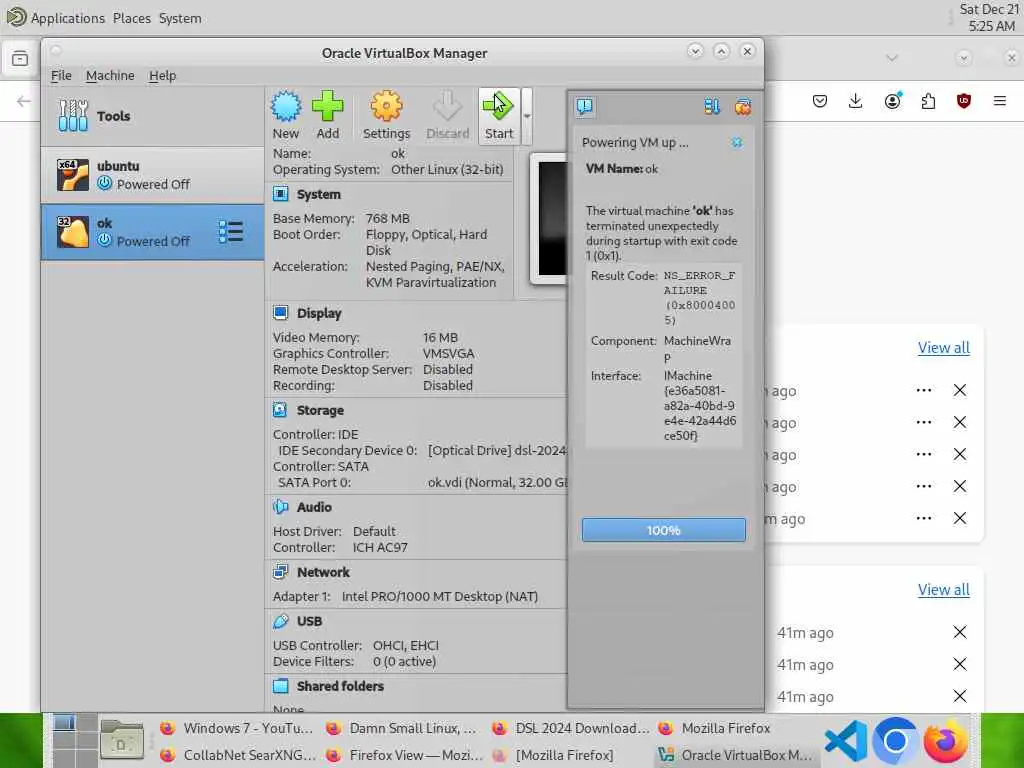
Task: Click the upper View all link in Firefox
Action: (944, 347)
